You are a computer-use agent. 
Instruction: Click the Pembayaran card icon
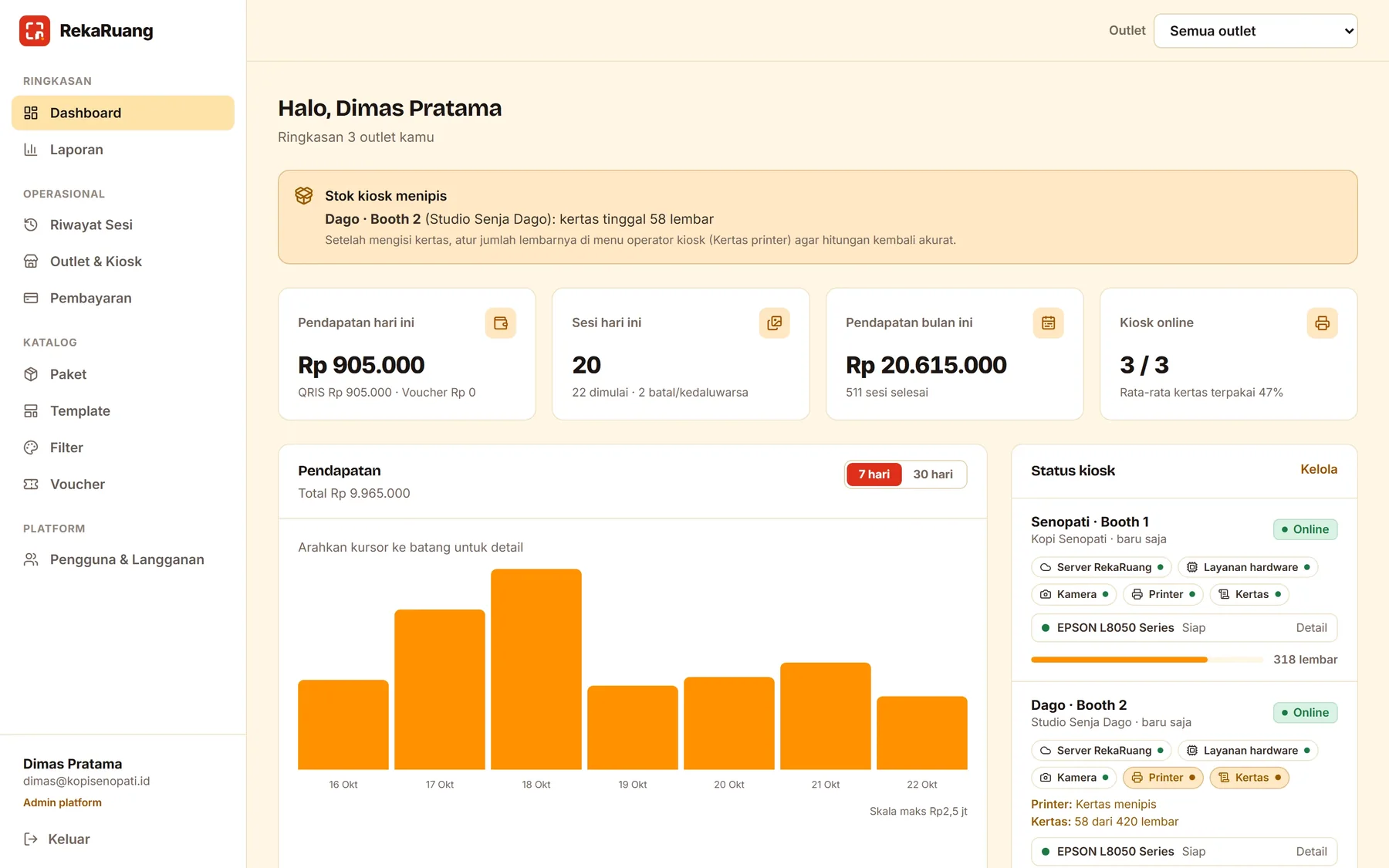[x=31, y=298]
